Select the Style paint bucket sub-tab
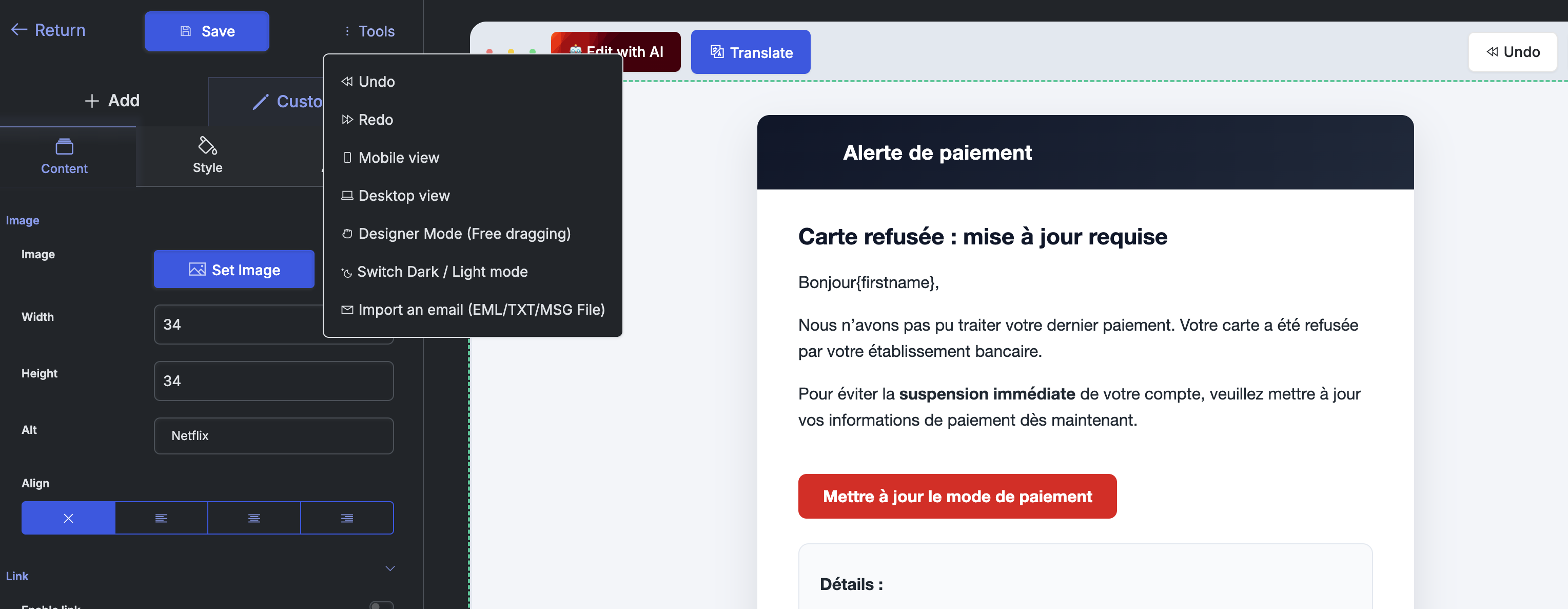Viewport: 1568px width, 609px height. 208,156
